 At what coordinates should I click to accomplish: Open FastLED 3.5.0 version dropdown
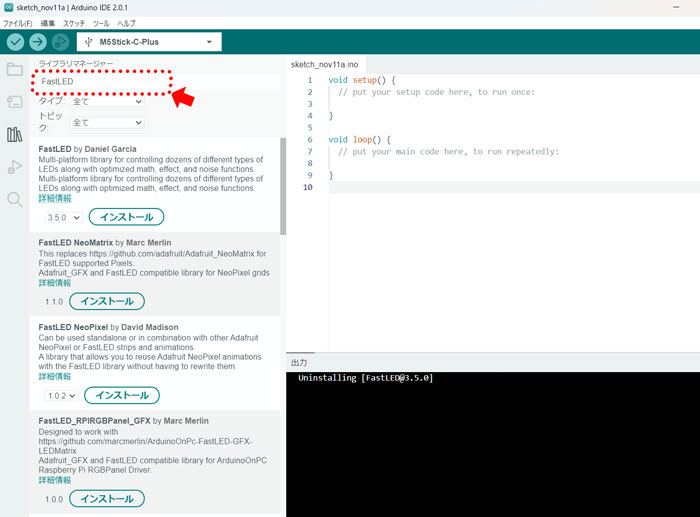click(63, 217)
